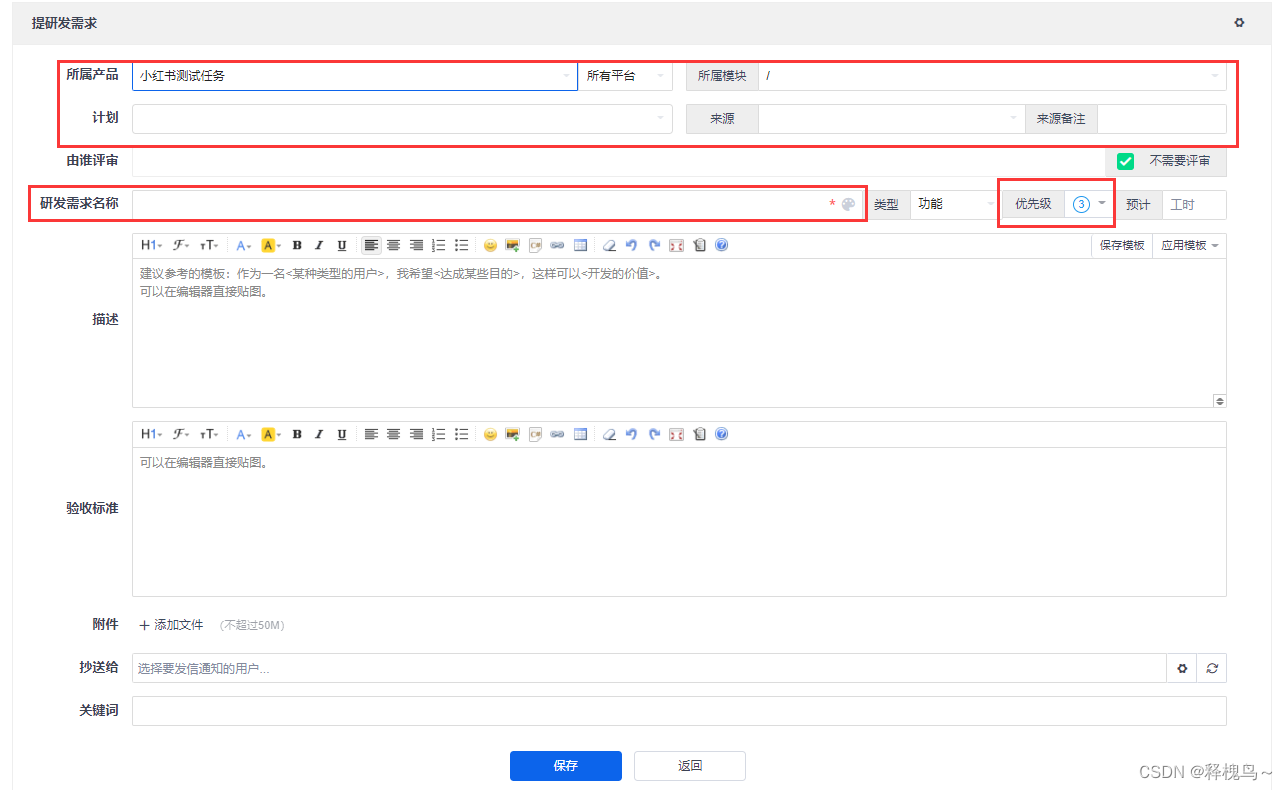Click inside the 验收标准 editor text area
Viewport: 1288px width, 790px height.
point(679,521)
